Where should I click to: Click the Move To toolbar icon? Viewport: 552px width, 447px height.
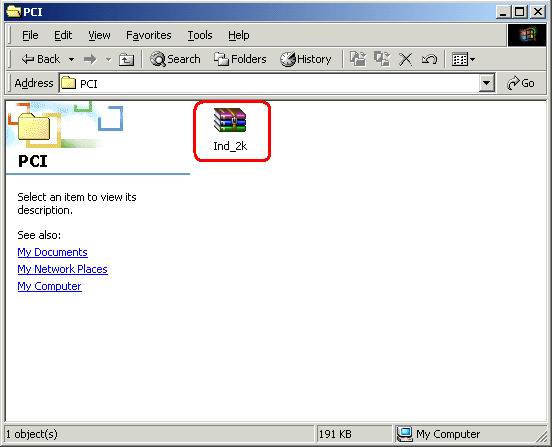click(x=358, y=59)
